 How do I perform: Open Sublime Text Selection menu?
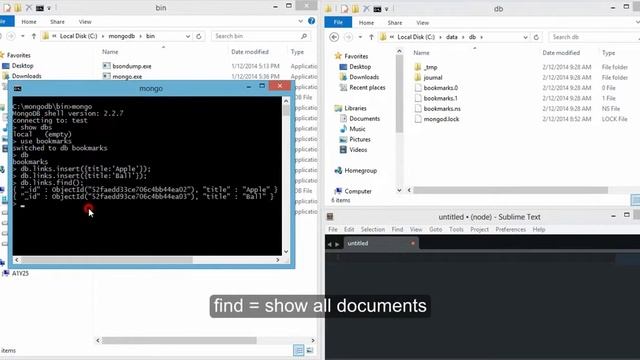[373, 229]
